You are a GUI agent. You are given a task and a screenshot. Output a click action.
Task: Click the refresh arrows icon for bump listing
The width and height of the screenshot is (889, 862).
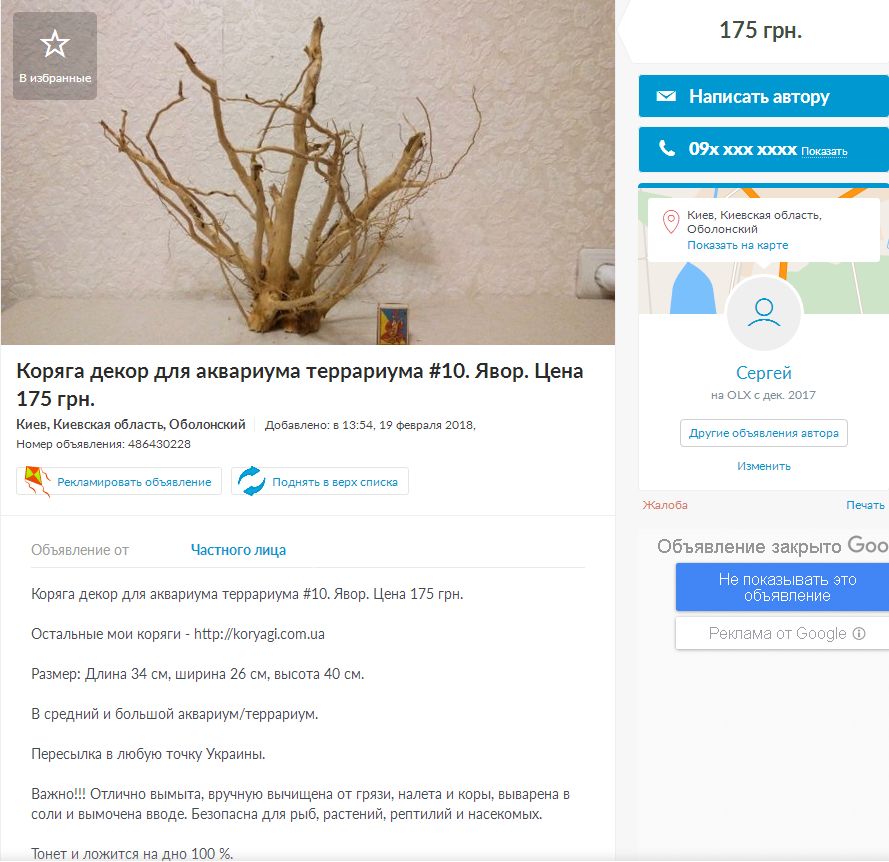click(x=251, y=481)
